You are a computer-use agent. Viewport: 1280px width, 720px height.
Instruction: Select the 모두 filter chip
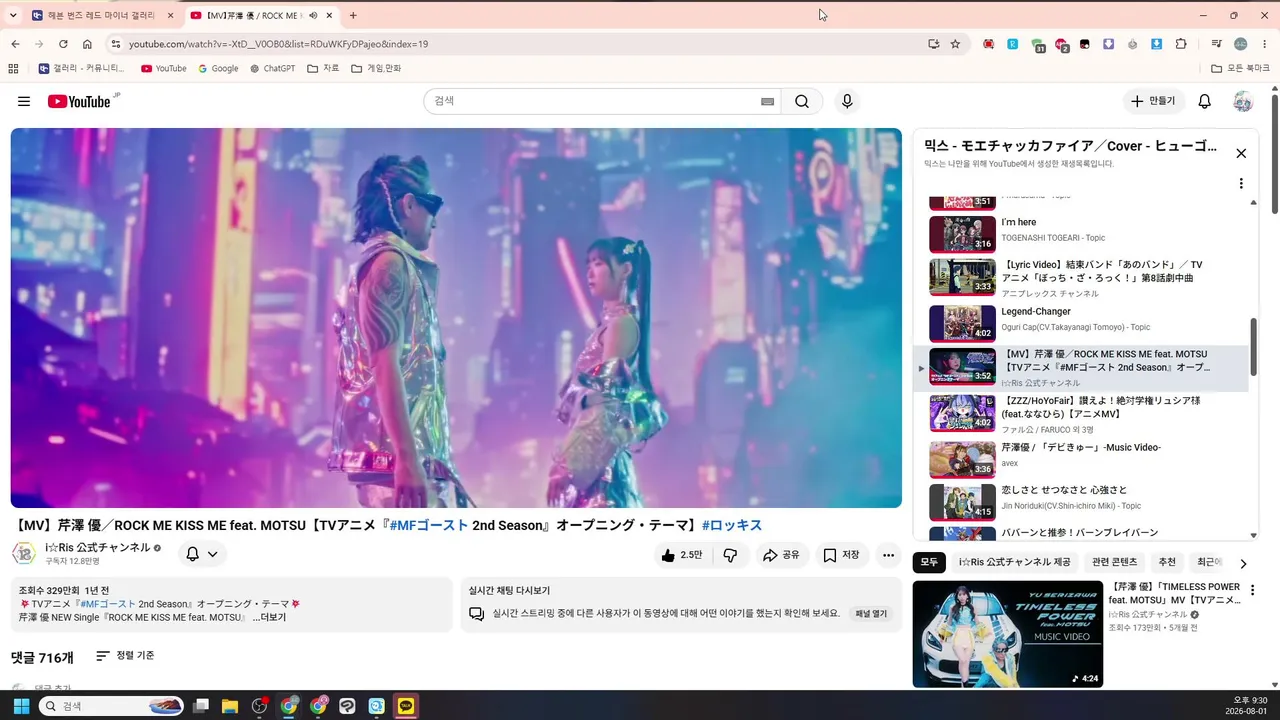(x=930, y=562)
